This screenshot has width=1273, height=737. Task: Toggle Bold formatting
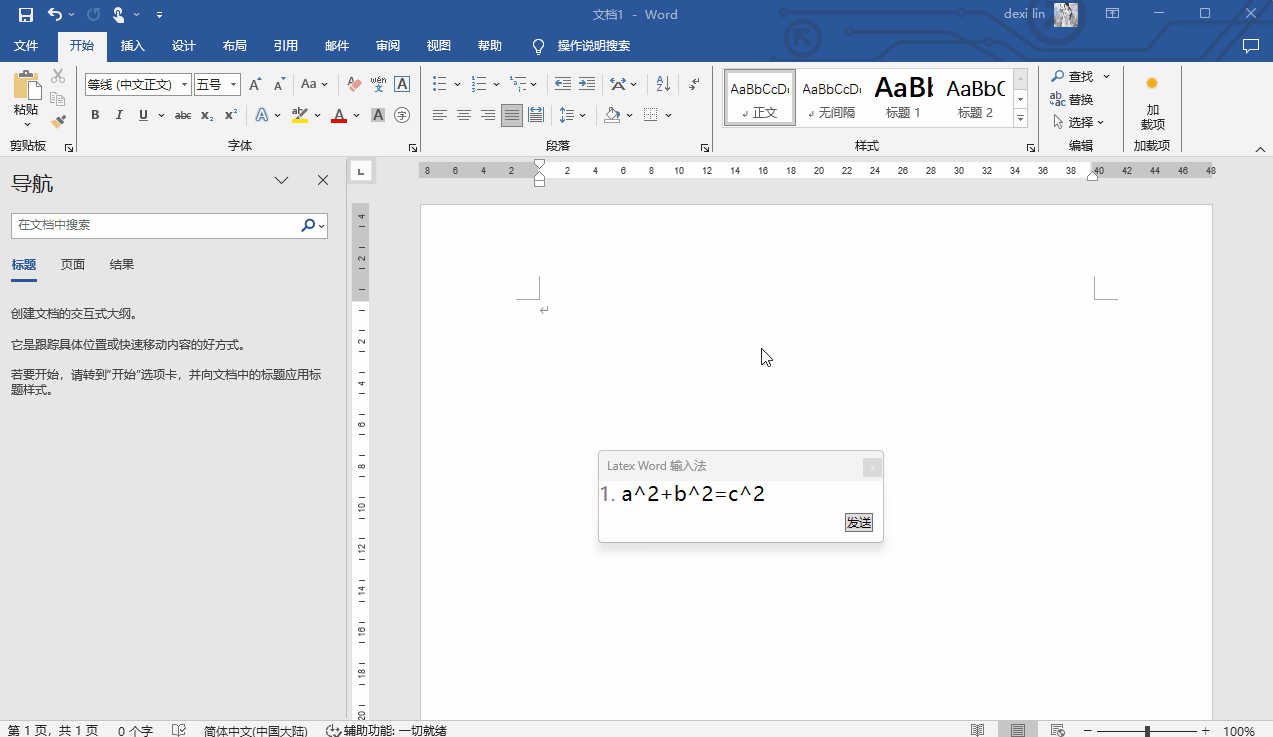(95, 116)
